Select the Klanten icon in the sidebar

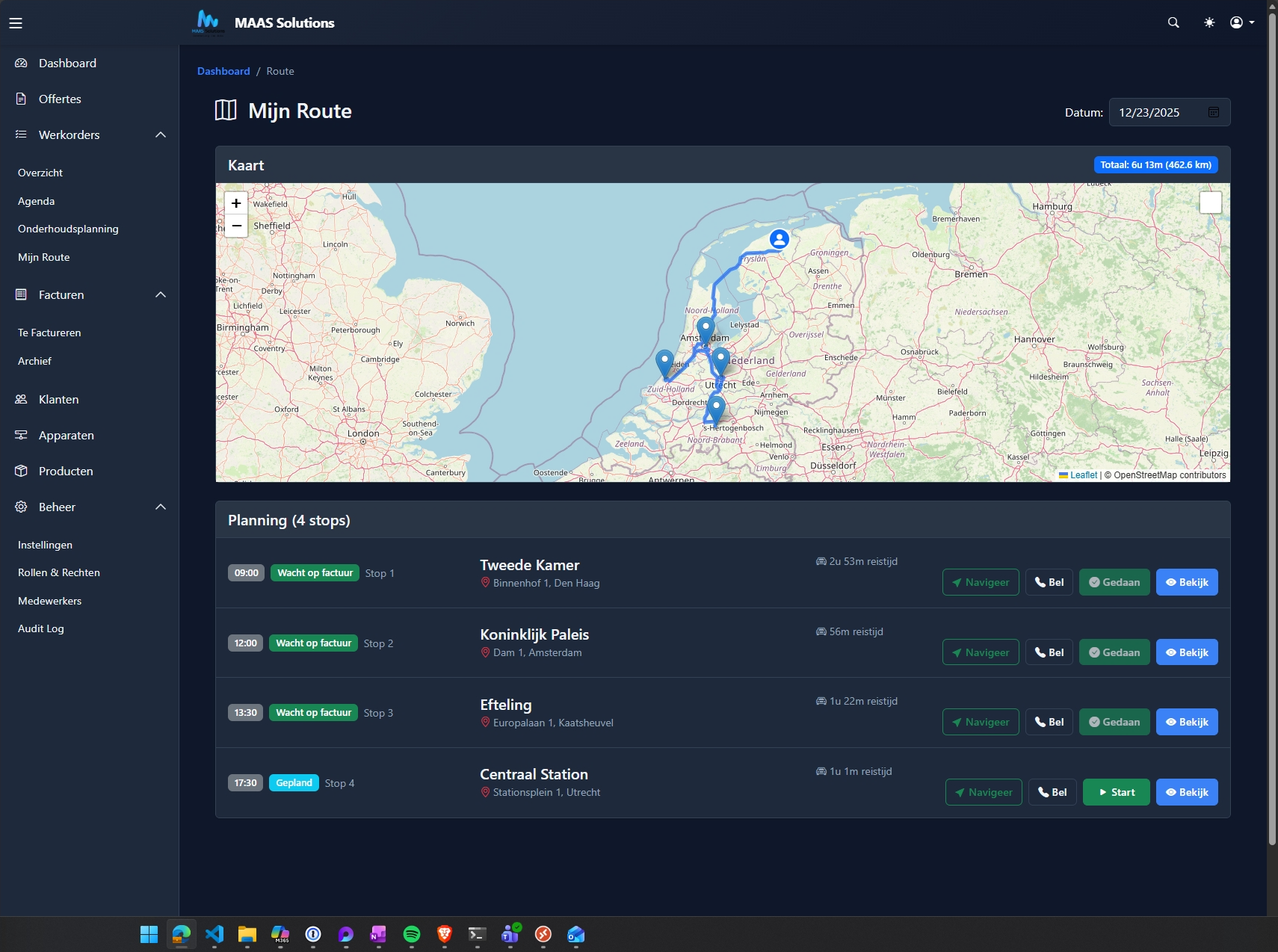21,399
